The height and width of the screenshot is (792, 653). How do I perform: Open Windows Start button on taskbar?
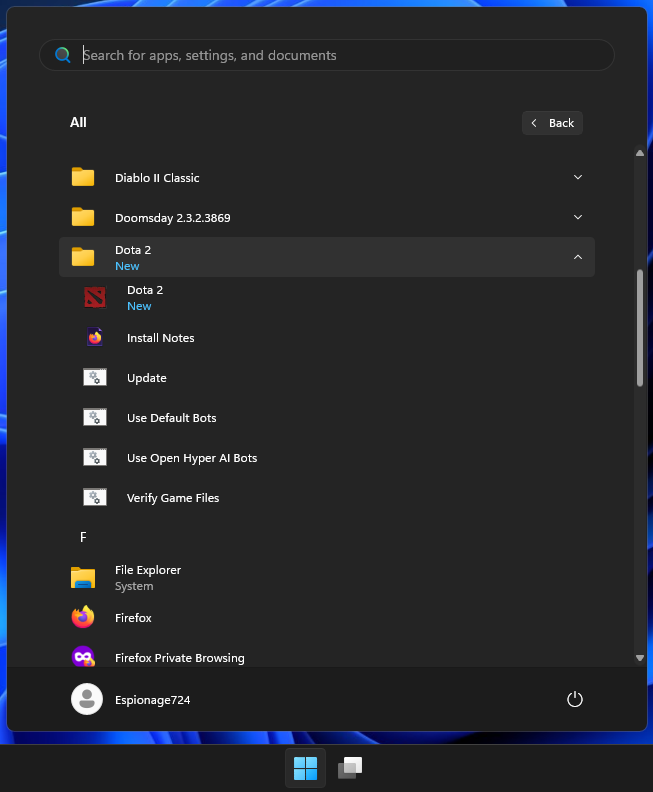(x=305, y=768)
